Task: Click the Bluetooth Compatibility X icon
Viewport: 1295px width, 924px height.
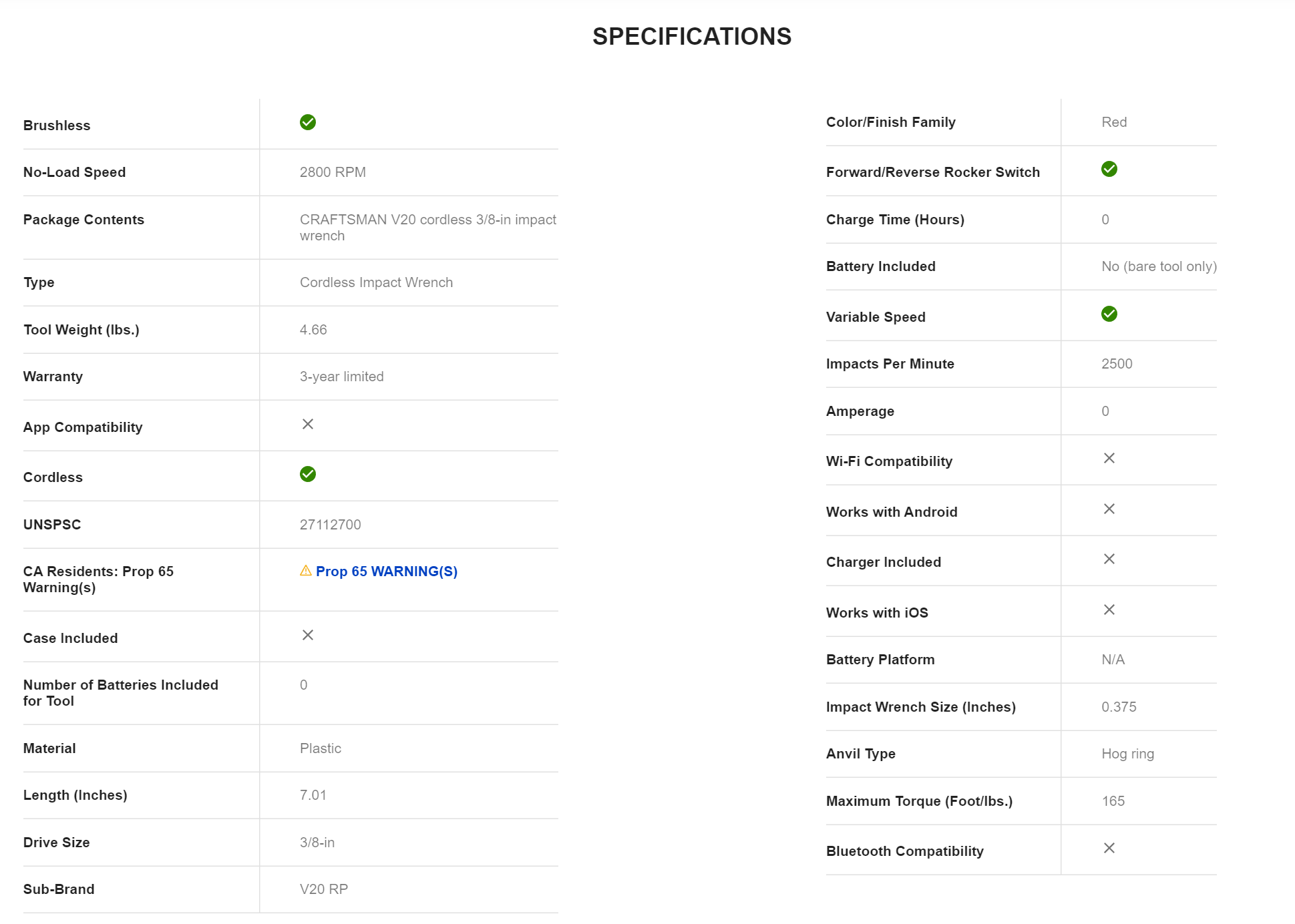Action: (1109, 848)
